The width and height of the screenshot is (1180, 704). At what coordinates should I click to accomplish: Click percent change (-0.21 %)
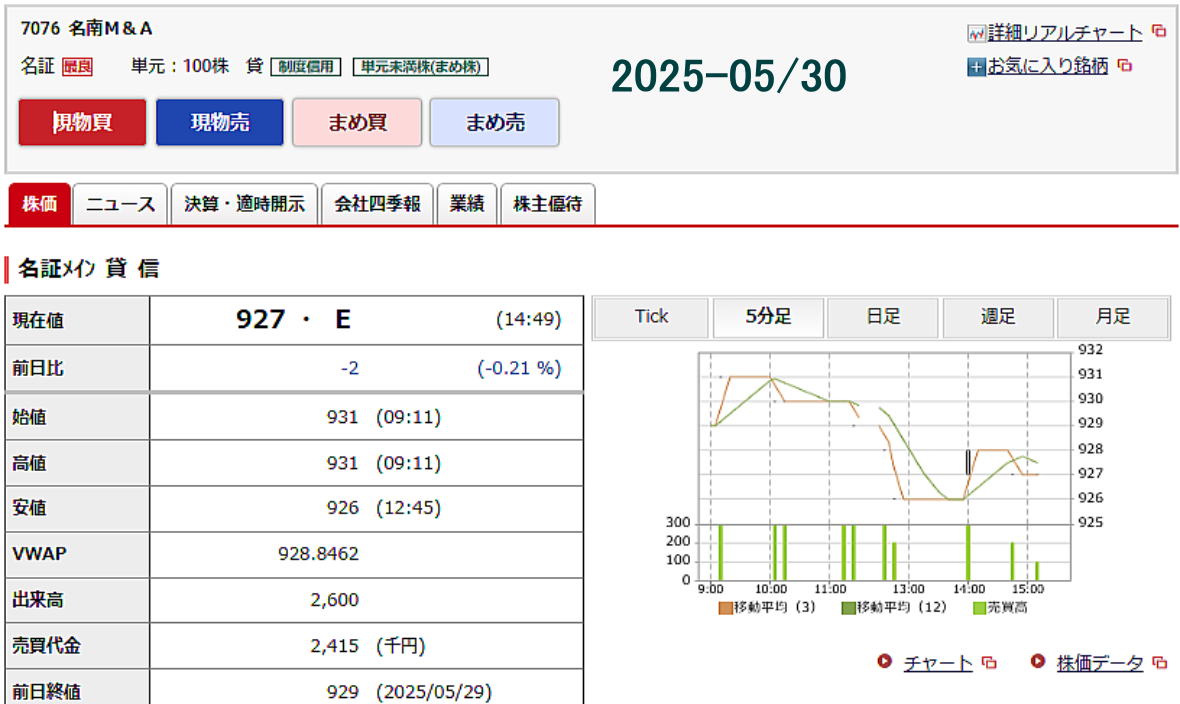coord(519,368)
